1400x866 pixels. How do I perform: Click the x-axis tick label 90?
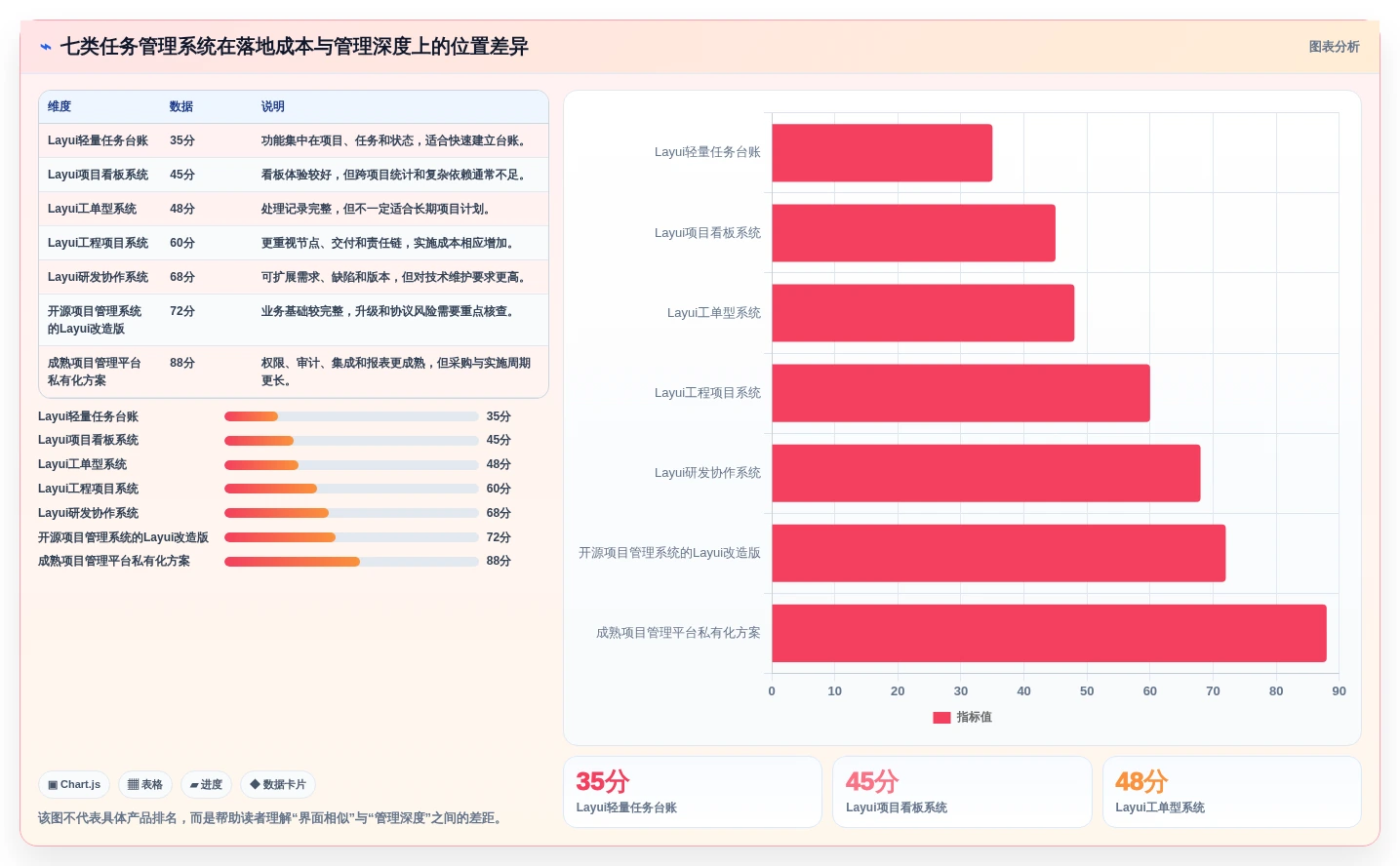(1339, 691)
